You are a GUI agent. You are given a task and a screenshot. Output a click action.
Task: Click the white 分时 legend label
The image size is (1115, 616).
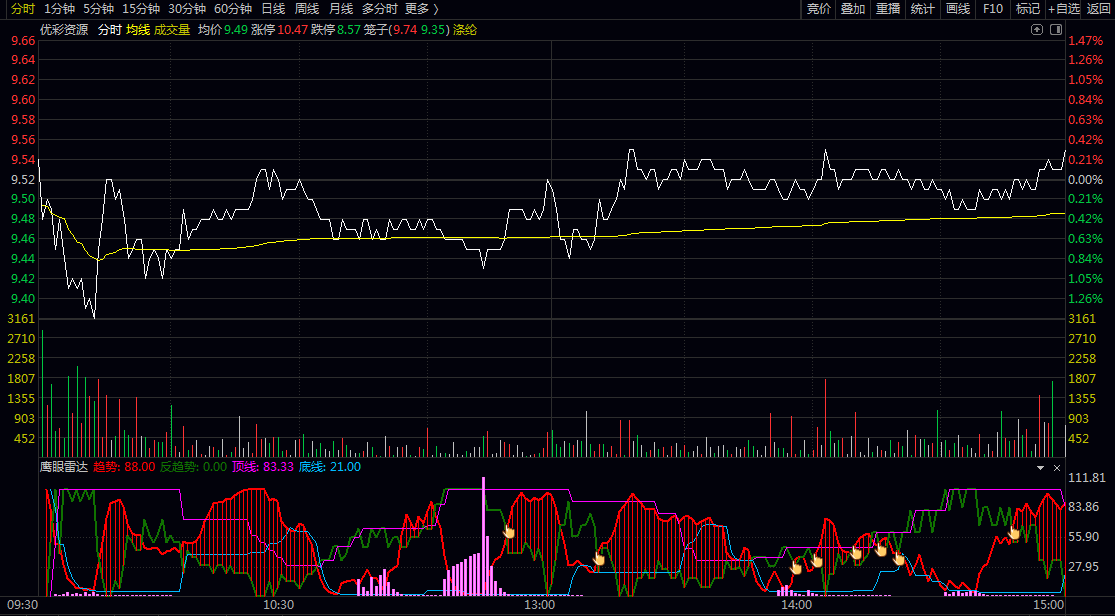[110, 30]
